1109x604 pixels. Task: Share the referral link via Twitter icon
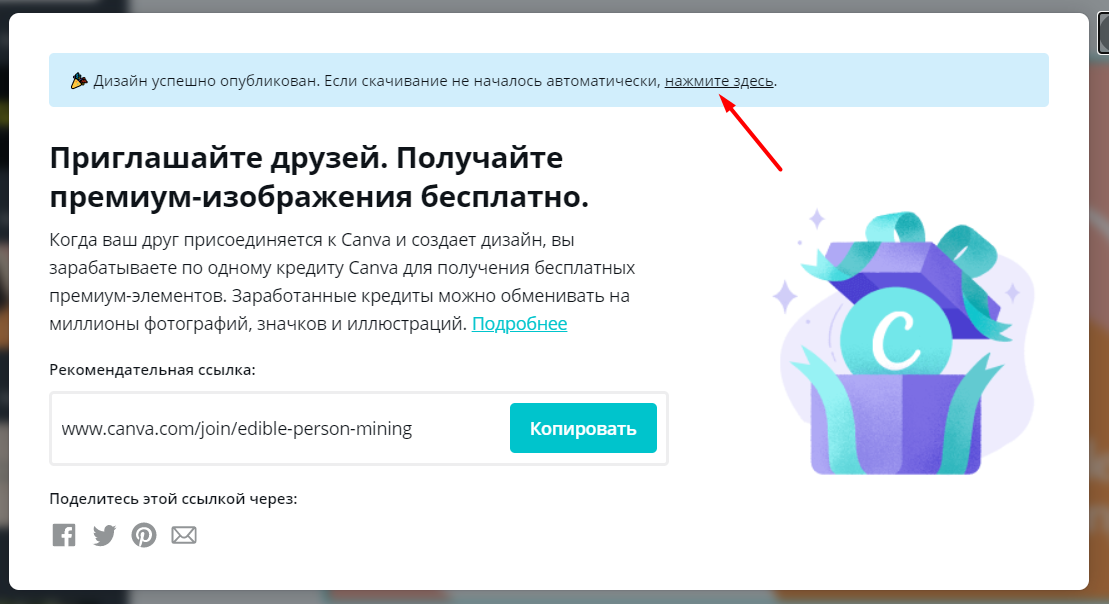tap(104, 535)
